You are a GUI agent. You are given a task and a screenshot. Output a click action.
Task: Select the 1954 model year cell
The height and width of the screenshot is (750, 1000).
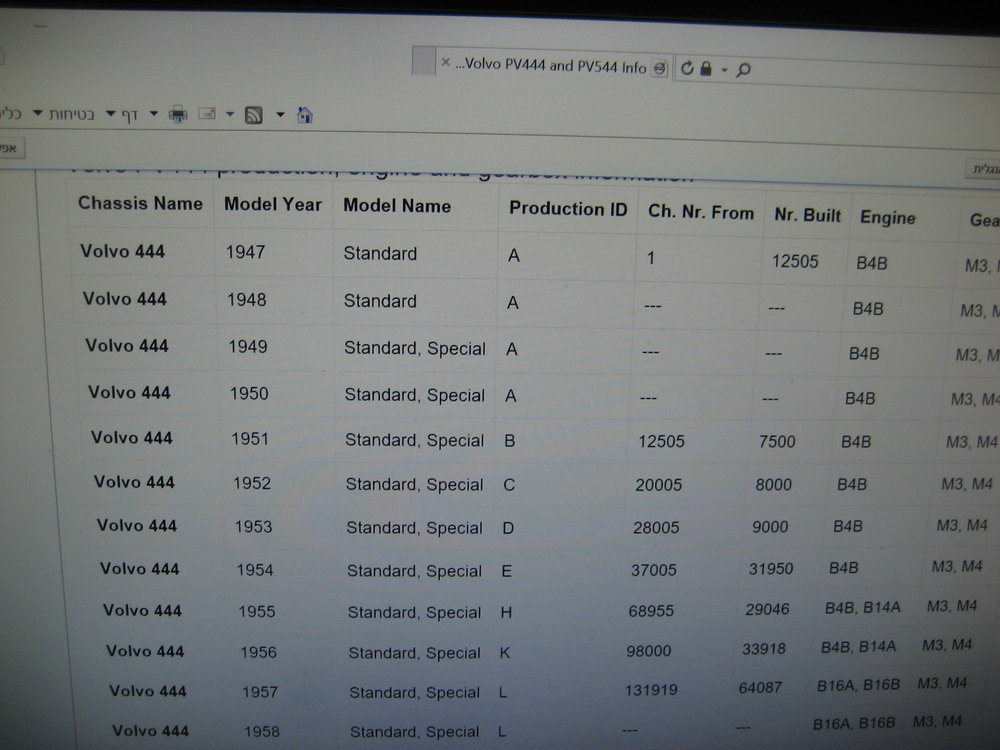click(255, 570)
